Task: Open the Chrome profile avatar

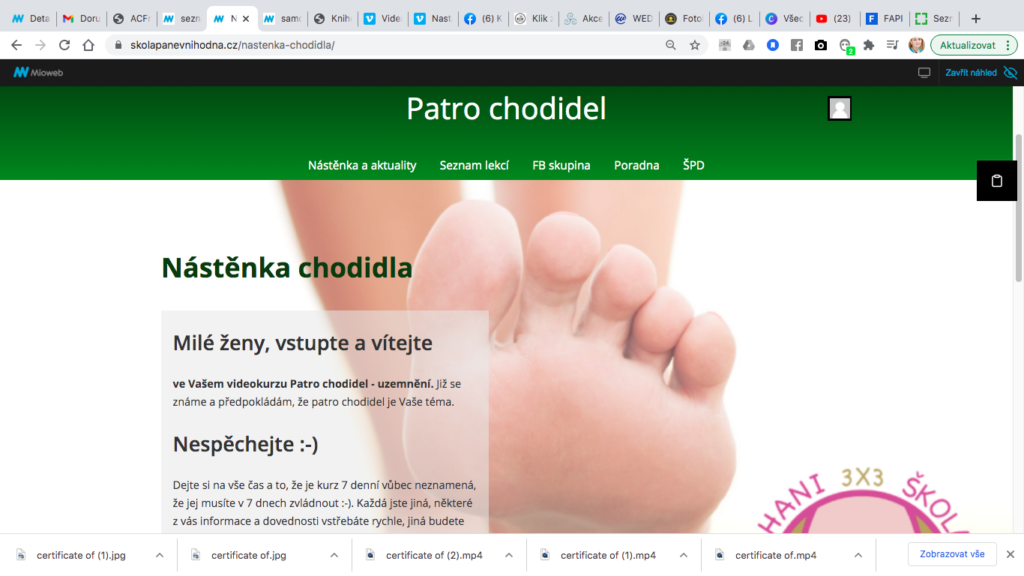Action: 916,45
